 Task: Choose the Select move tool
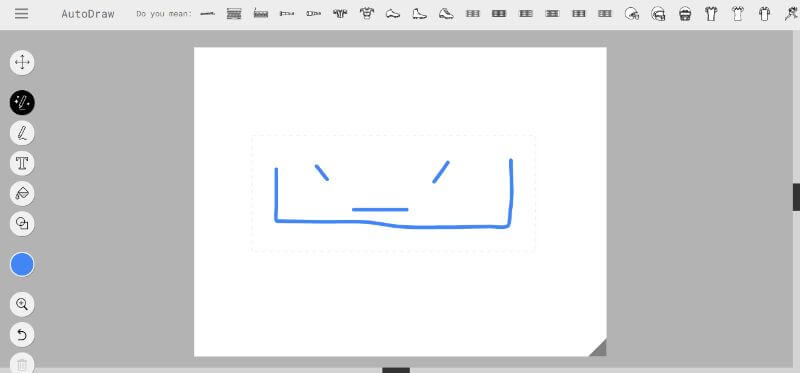click(x=22, y=63)
